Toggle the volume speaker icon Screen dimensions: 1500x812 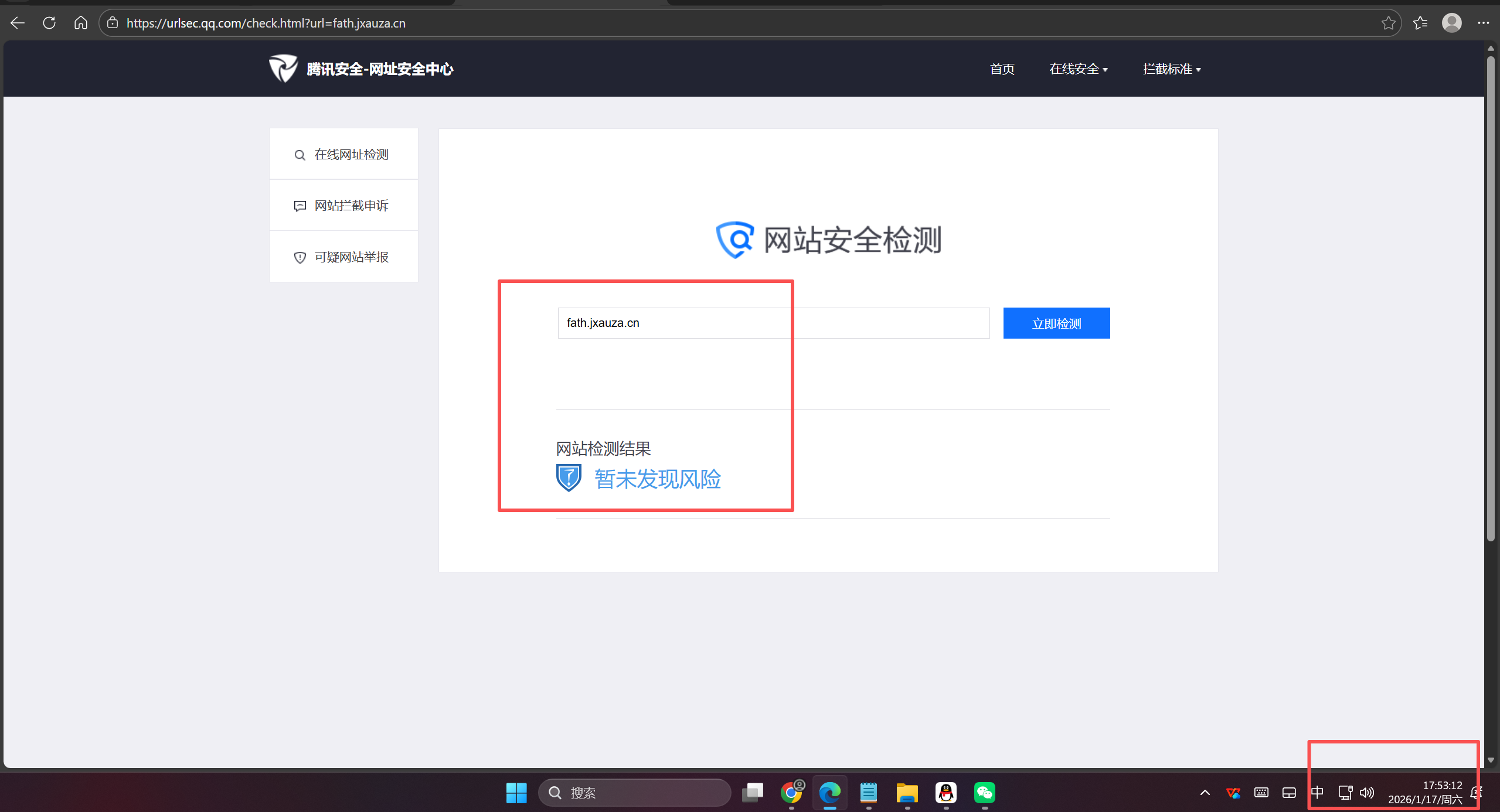pyautogui.click(x=1366, y=793)
